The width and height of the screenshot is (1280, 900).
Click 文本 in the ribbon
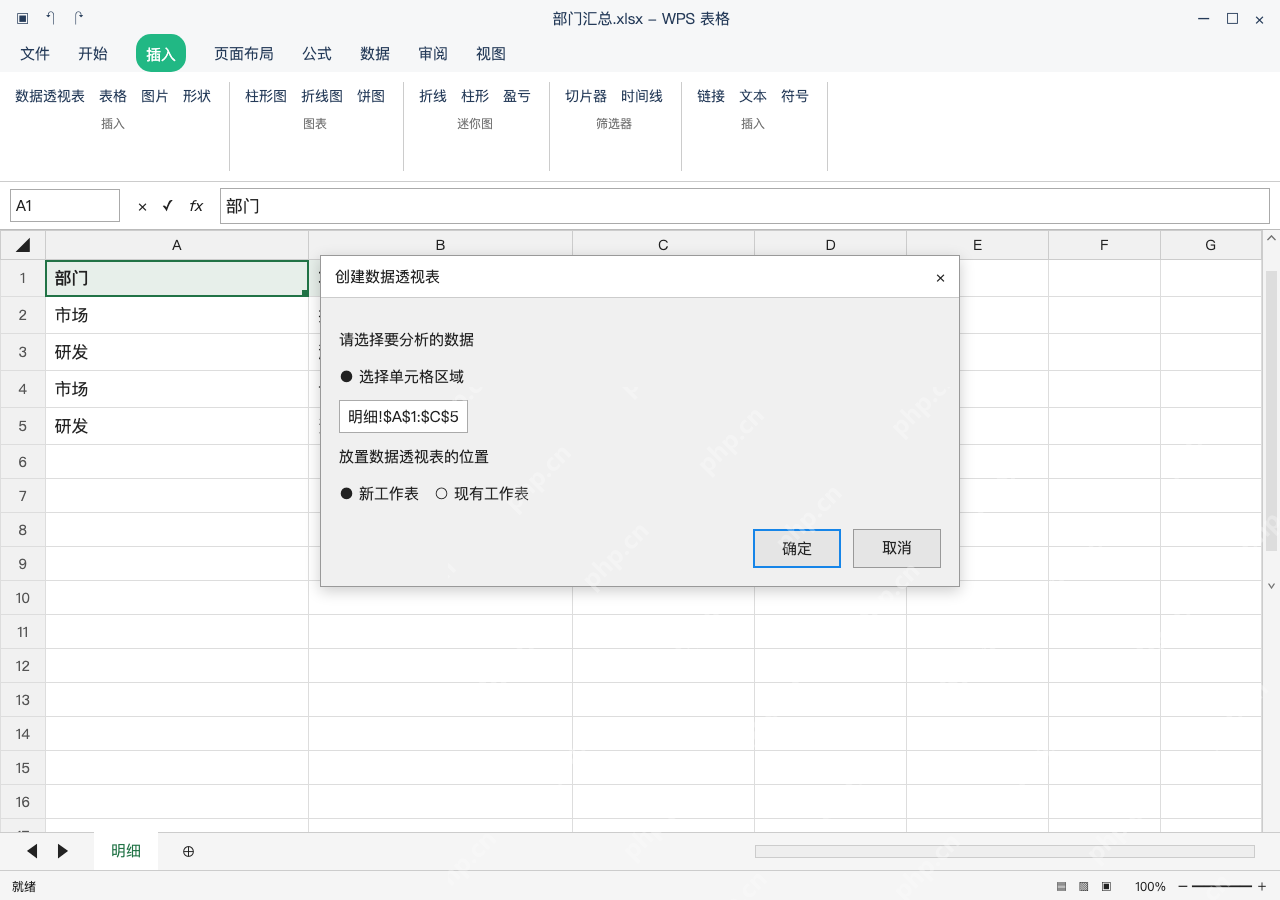click(753, 96)
